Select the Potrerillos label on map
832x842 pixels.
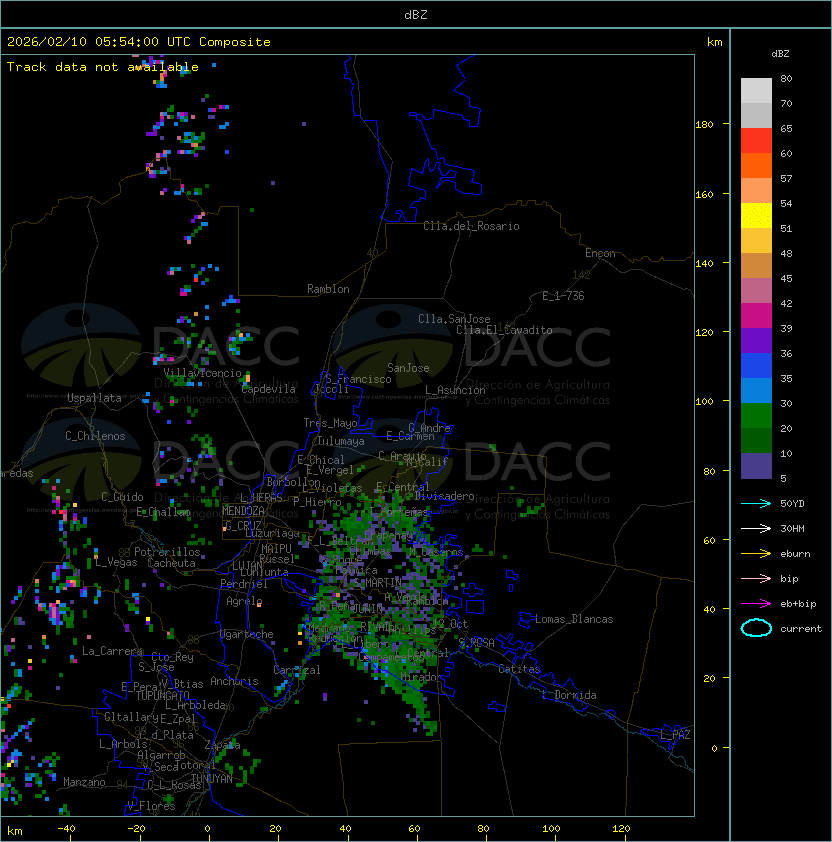tap(167, 552)
